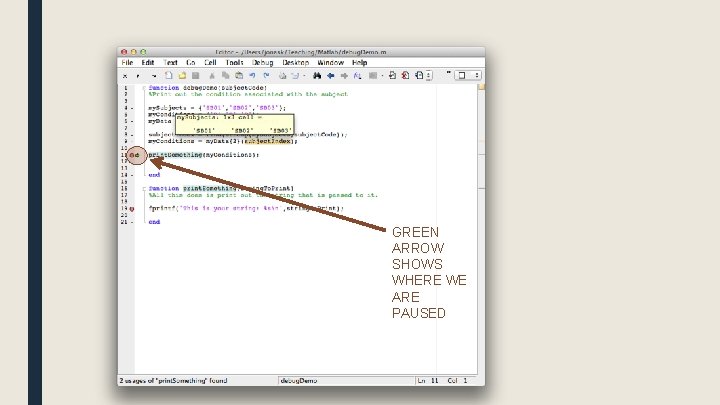
Task: Toggle the breakpoint on line 19
Action: 132,209
